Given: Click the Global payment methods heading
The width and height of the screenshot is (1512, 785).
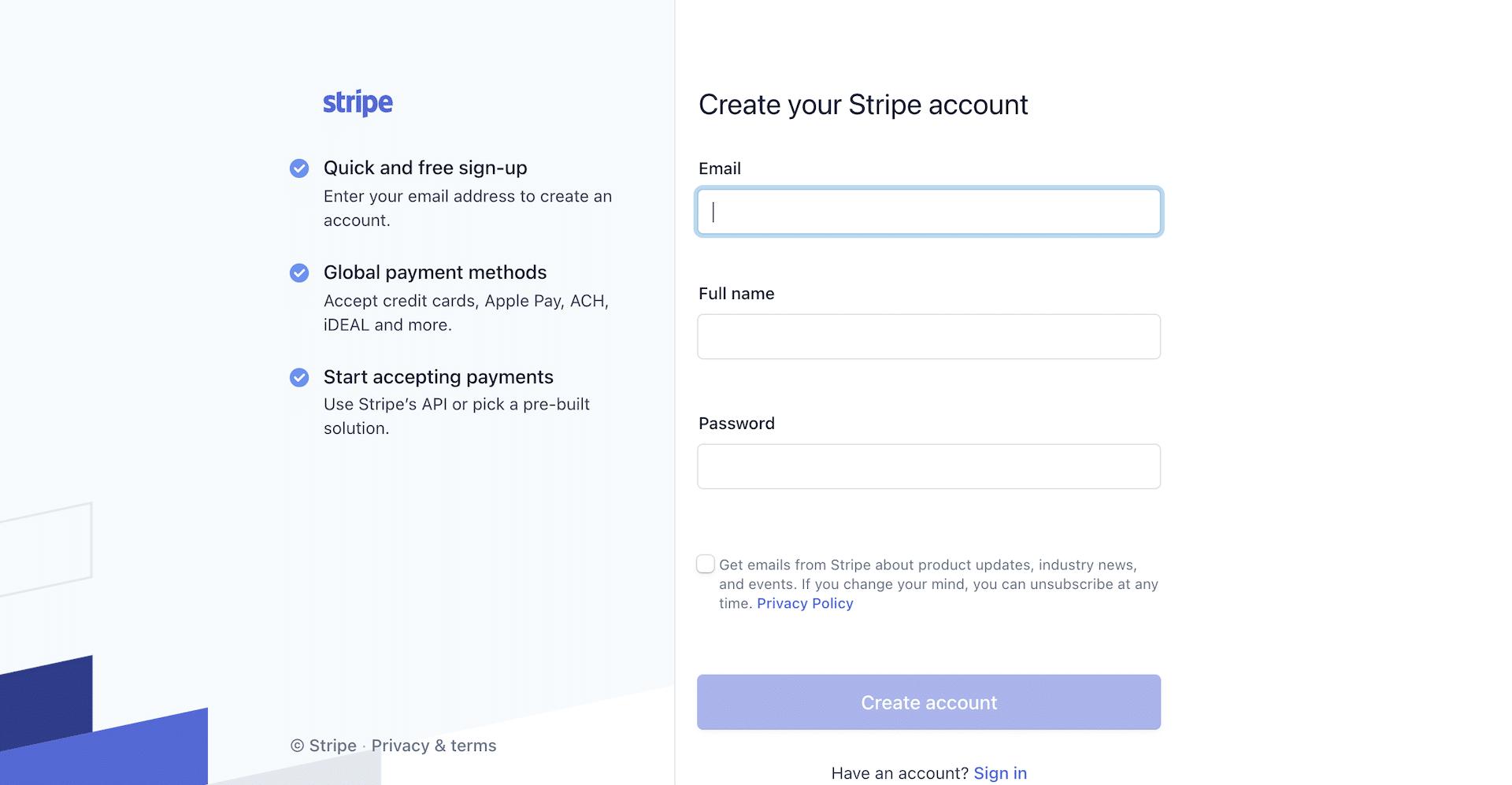Looking at the screenshot, I should [x=435, y=272].
